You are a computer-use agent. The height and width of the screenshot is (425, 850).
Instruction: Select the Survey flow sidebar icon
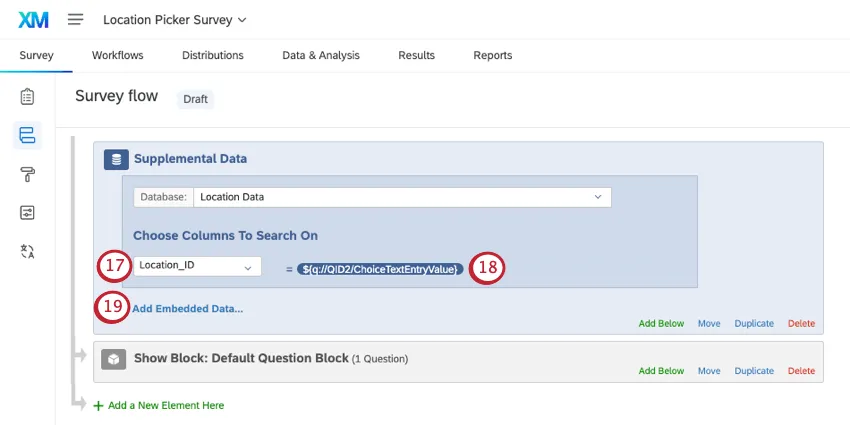[27, 135]
